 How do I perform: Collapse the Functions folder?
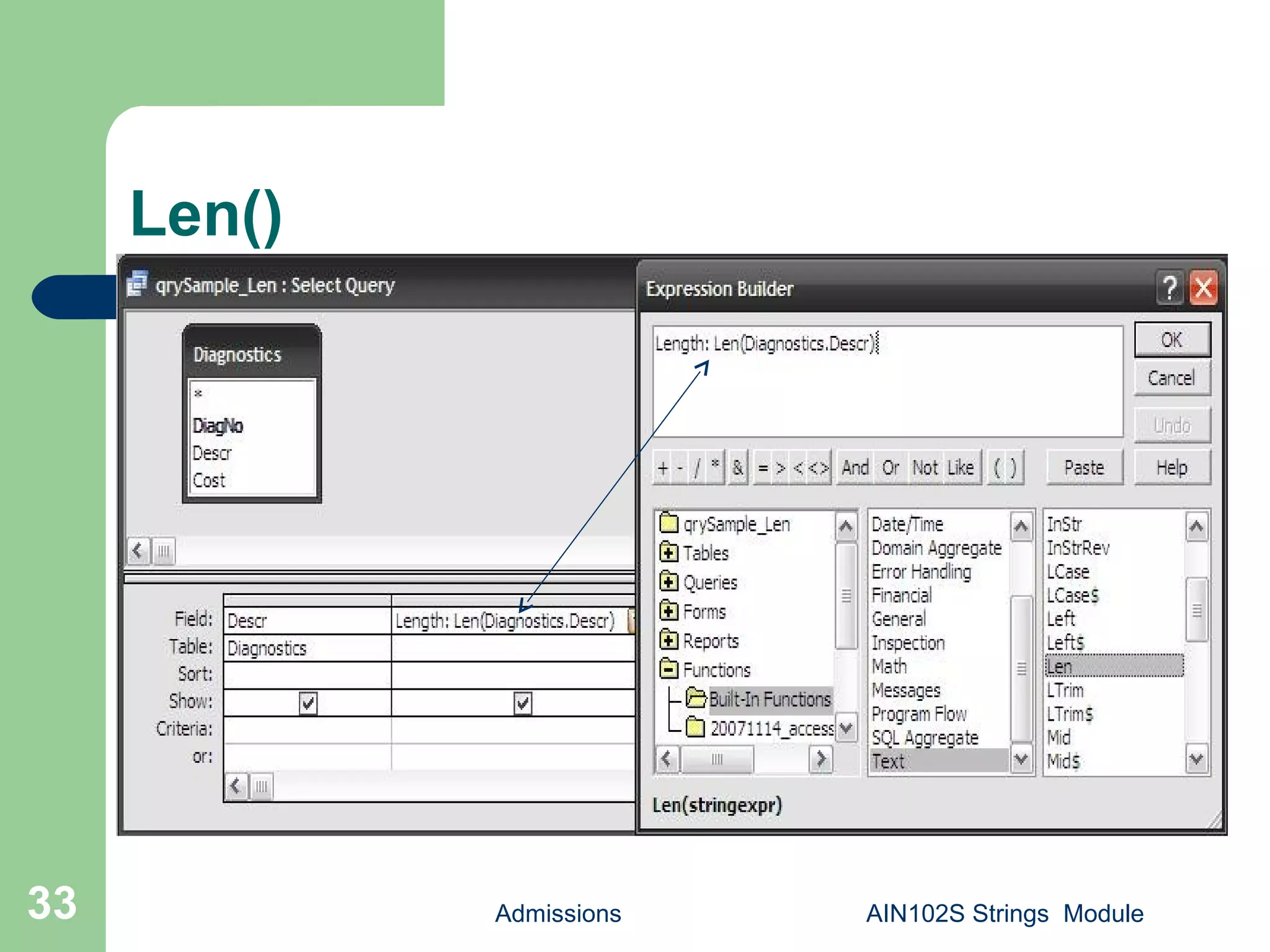668,669
